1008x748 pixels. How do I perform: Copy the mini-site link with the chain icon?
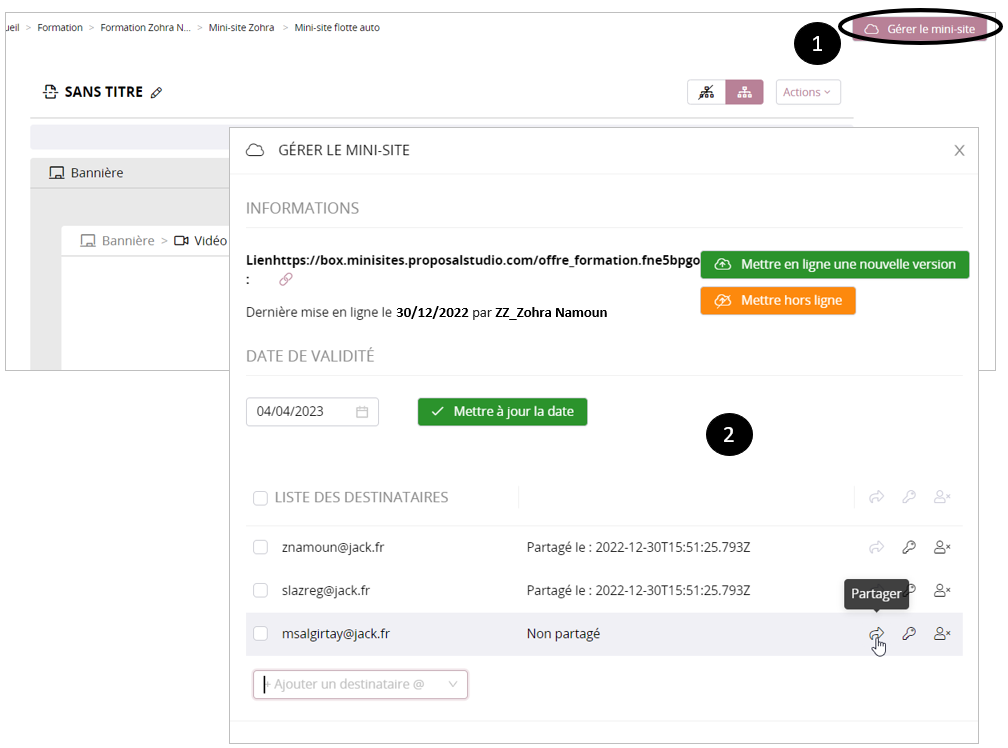[x=286, y=279]
